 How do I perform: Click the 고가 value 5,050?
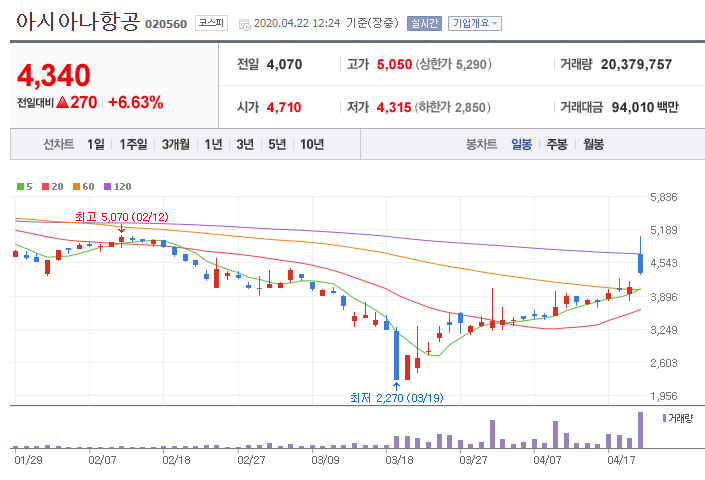(x=394, y=64)
